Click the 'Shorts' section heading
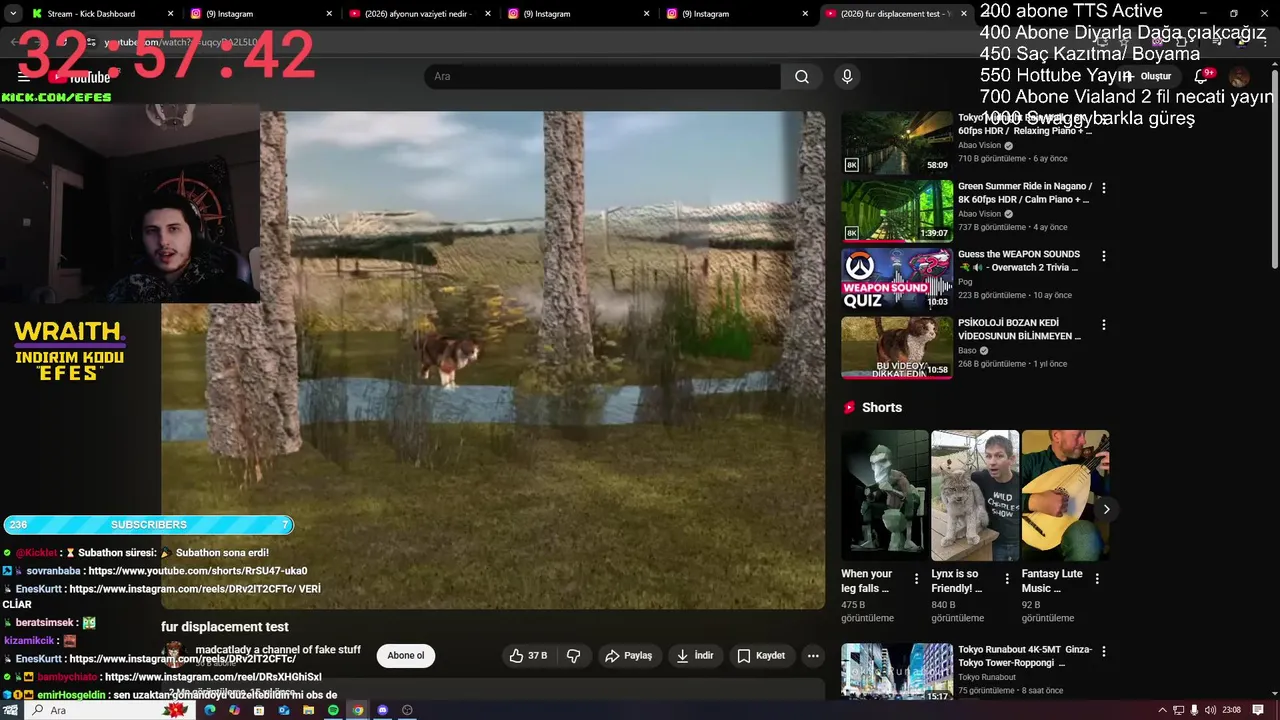The width and height of the screenshot is (1280, 720). click(881, 408)
